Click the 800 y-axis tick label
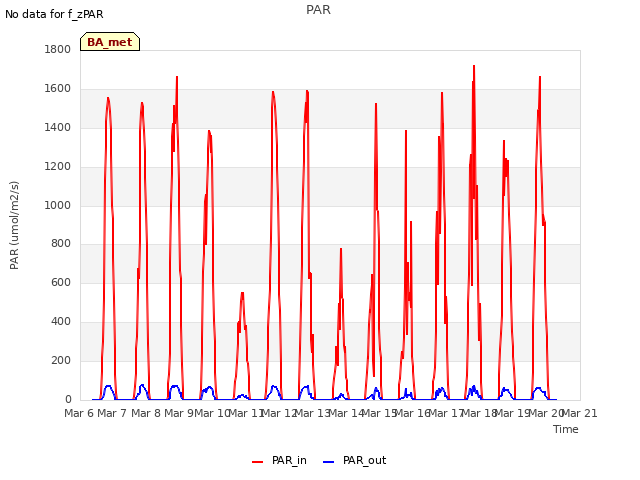This screenshot has height=480, width=640. pos(61,244)
